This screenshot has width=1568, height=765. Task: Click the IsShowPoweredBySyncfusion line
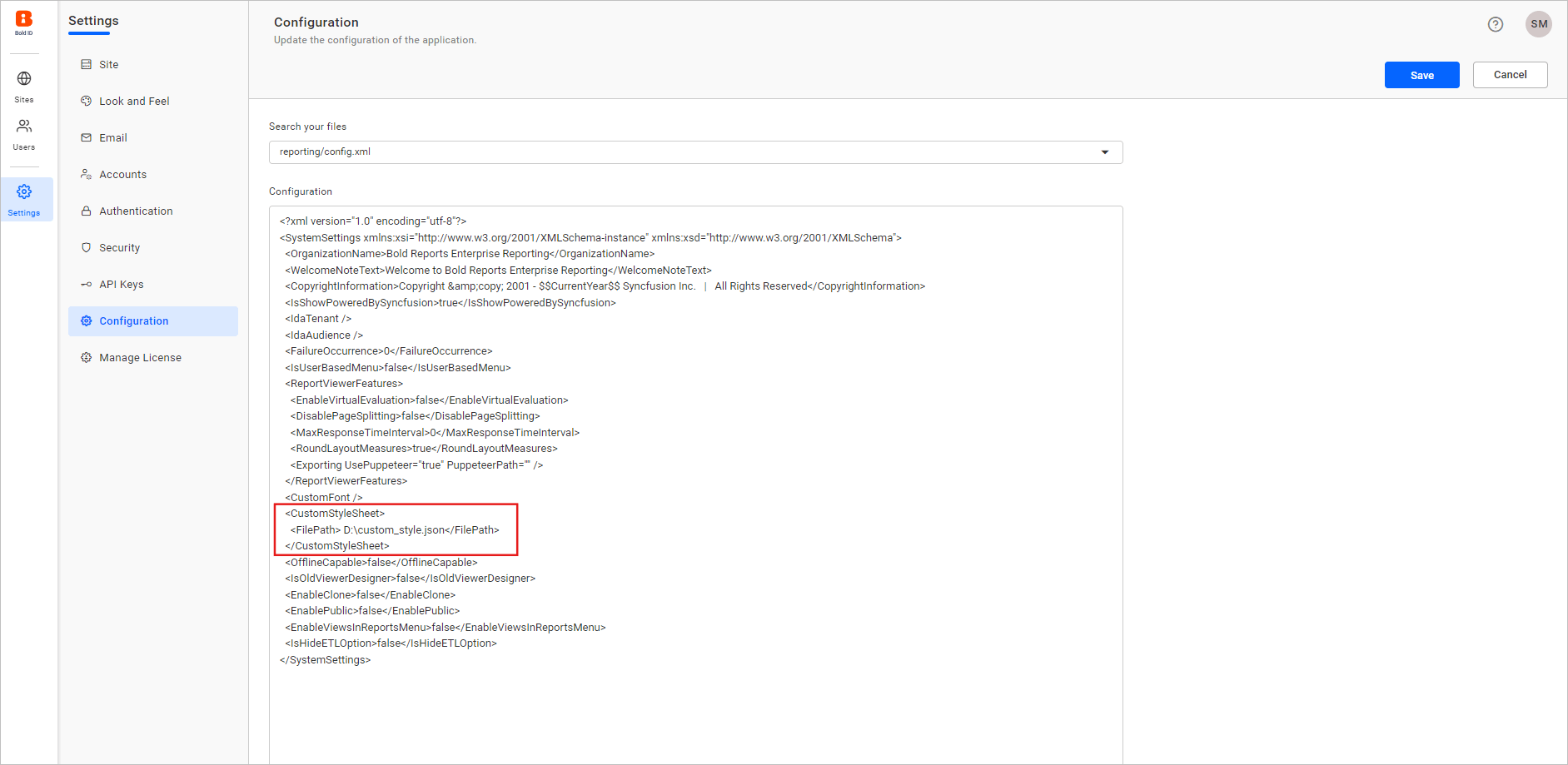pos(450,303)
